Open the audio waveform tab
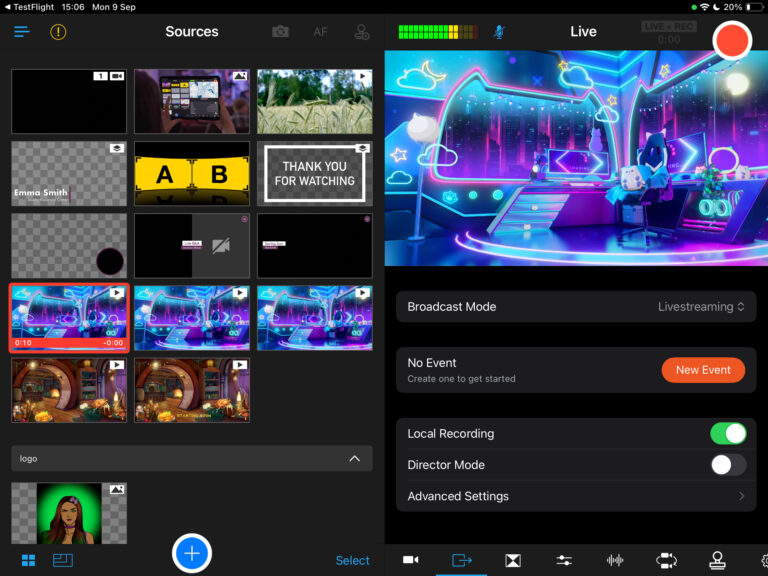Viewport: 768px width, 576px height. tap(615, 560)
